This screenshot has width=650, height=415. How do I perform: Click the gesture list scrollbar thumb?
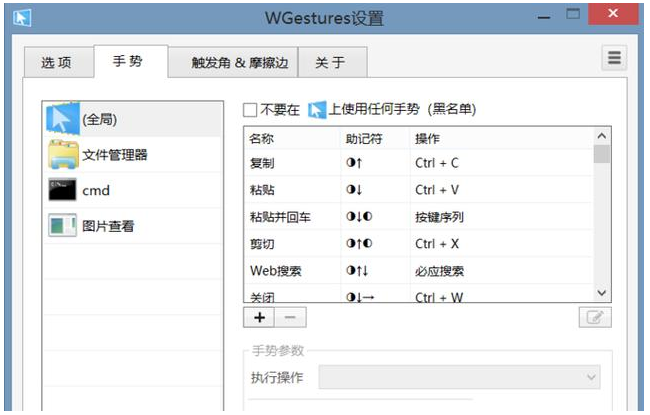[x=602, y=154]
